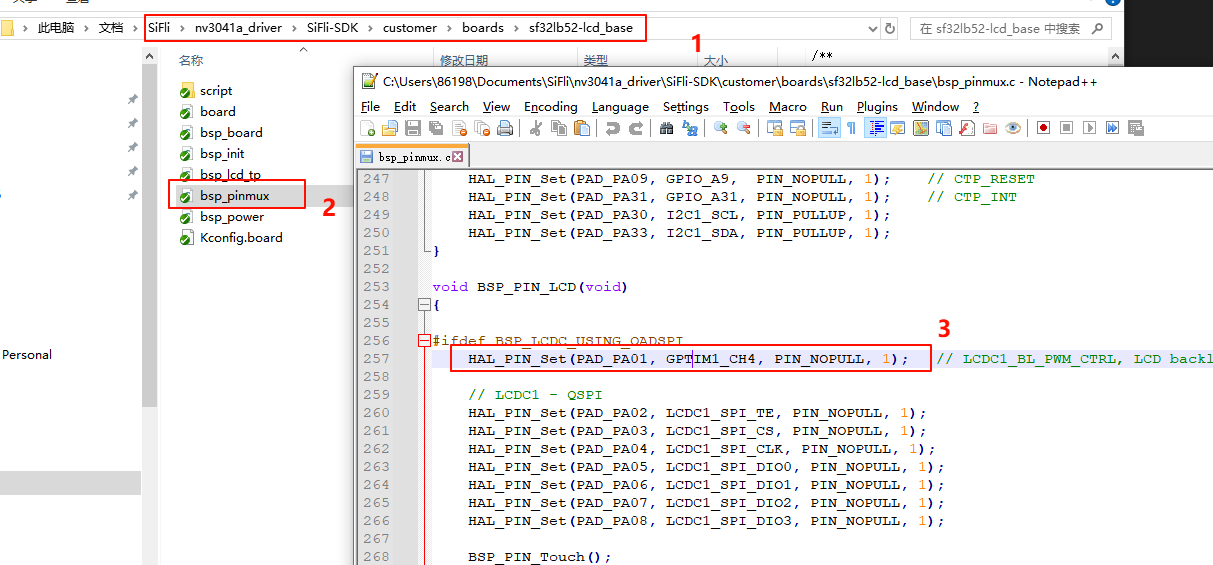1213x565 pixels.
Task: Click the Save All toolbar icon
Action: click(436, 128)
